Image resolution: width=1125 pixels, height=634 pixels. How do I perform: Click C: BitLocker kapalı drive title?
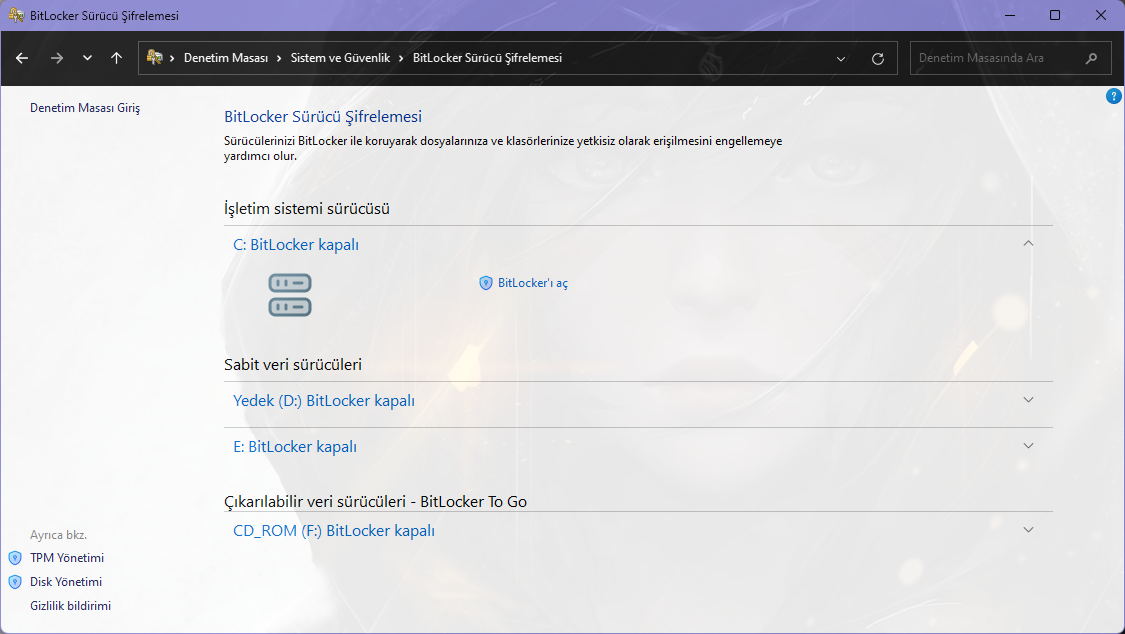296,245
